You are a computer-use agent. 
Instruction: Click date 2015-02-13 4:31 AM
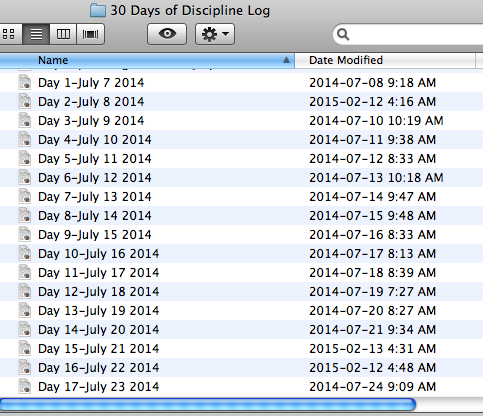[x=373, y=349]
